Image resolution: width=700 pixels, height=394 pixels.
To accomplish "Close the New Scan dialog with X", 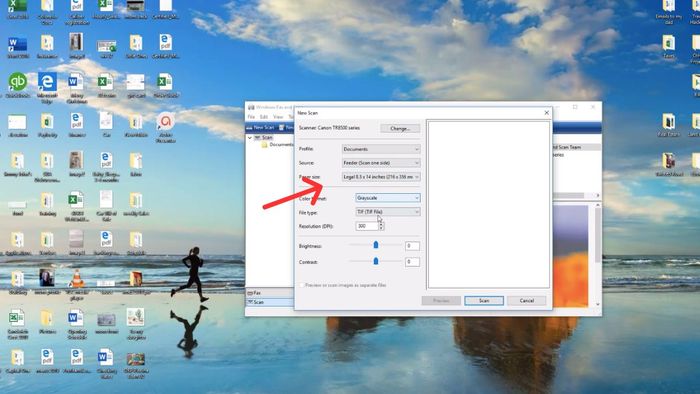I will coord(546,113).
